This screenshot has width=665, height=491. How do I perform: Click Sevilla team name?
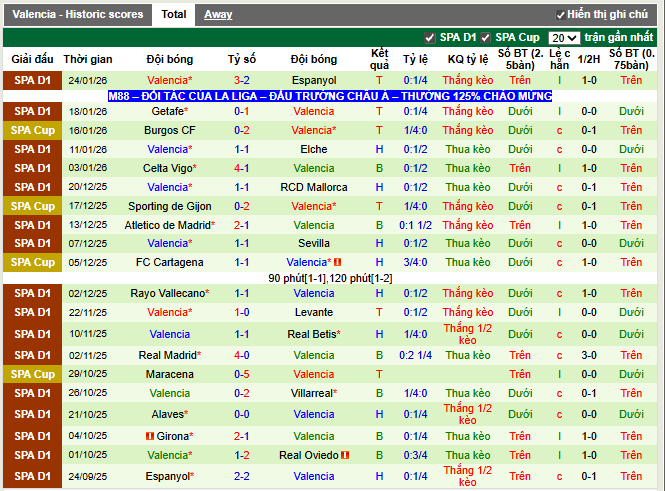[x=314, y=243]
